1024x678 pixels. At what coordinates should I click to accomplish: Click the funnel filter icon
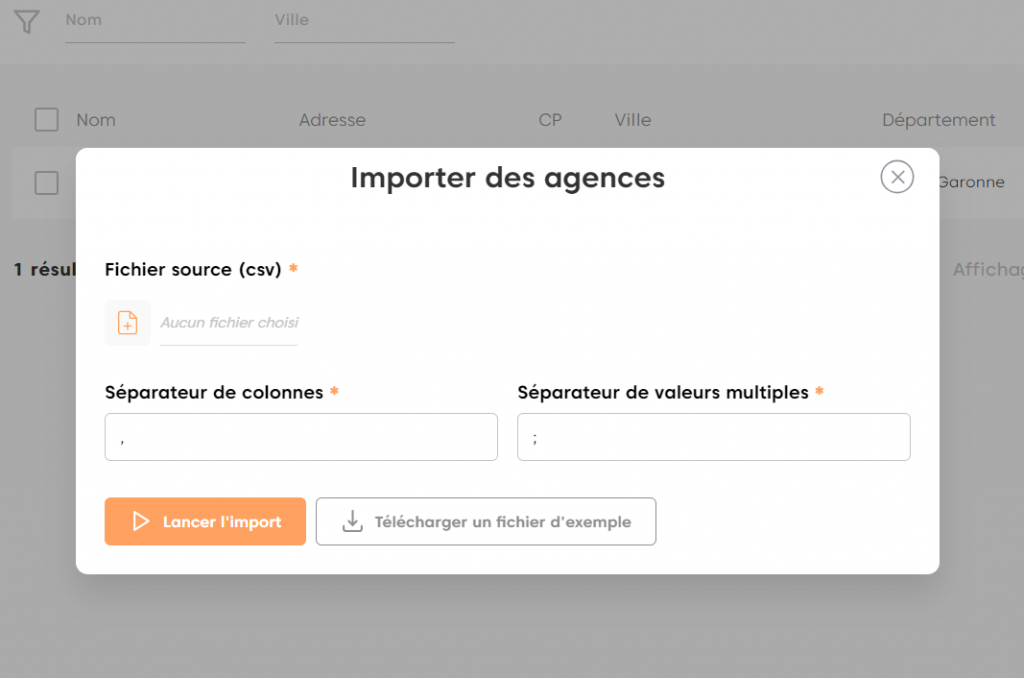pos(27,21)
